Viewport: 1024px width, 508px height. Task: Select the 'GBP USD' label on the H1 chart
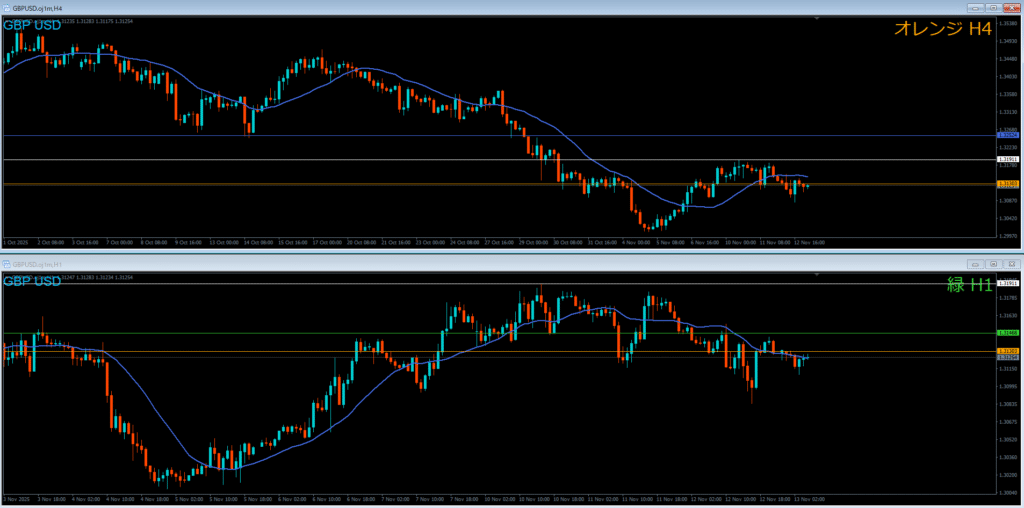[32, 281]
